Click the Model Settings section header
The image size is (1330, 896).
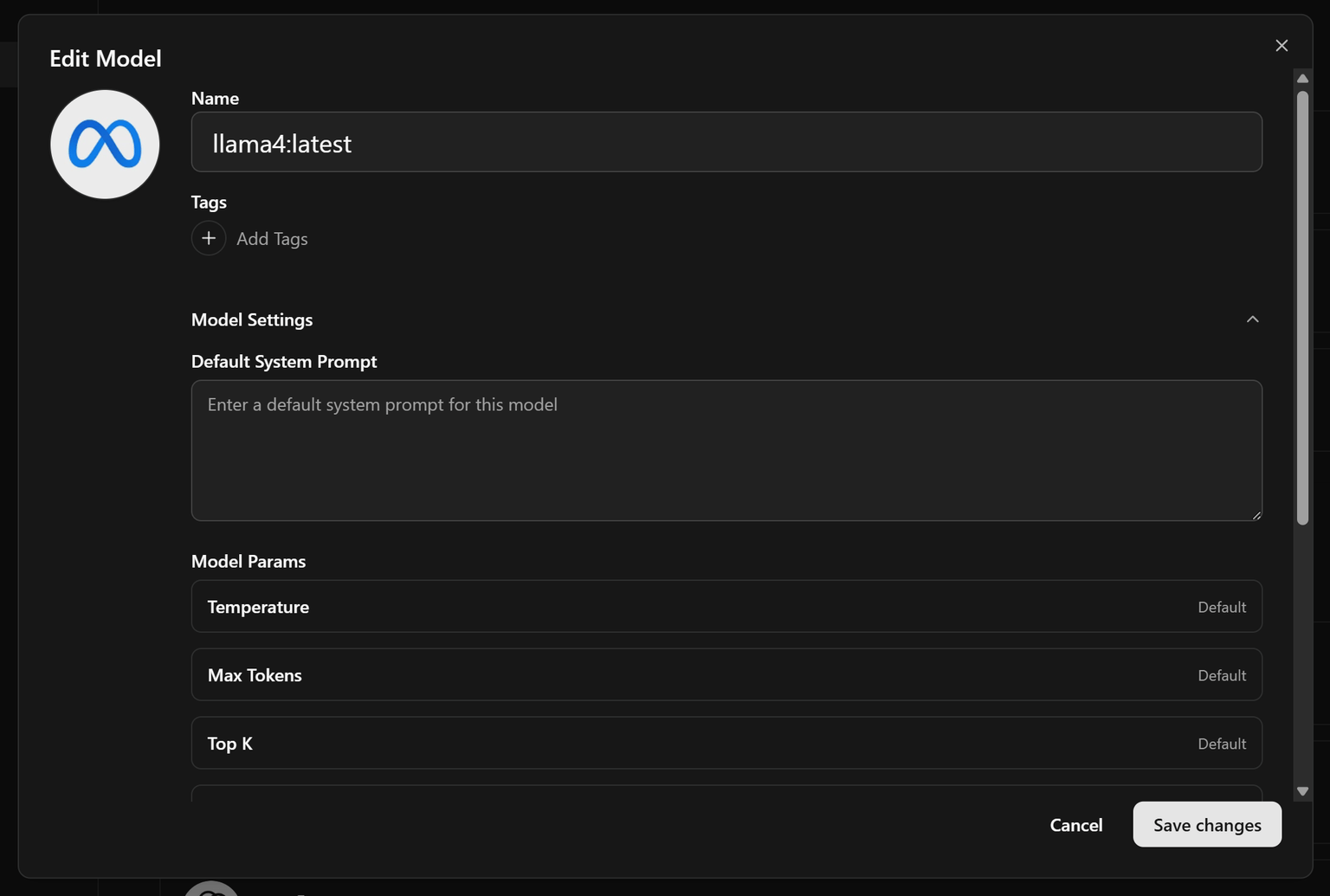(252, 319)
